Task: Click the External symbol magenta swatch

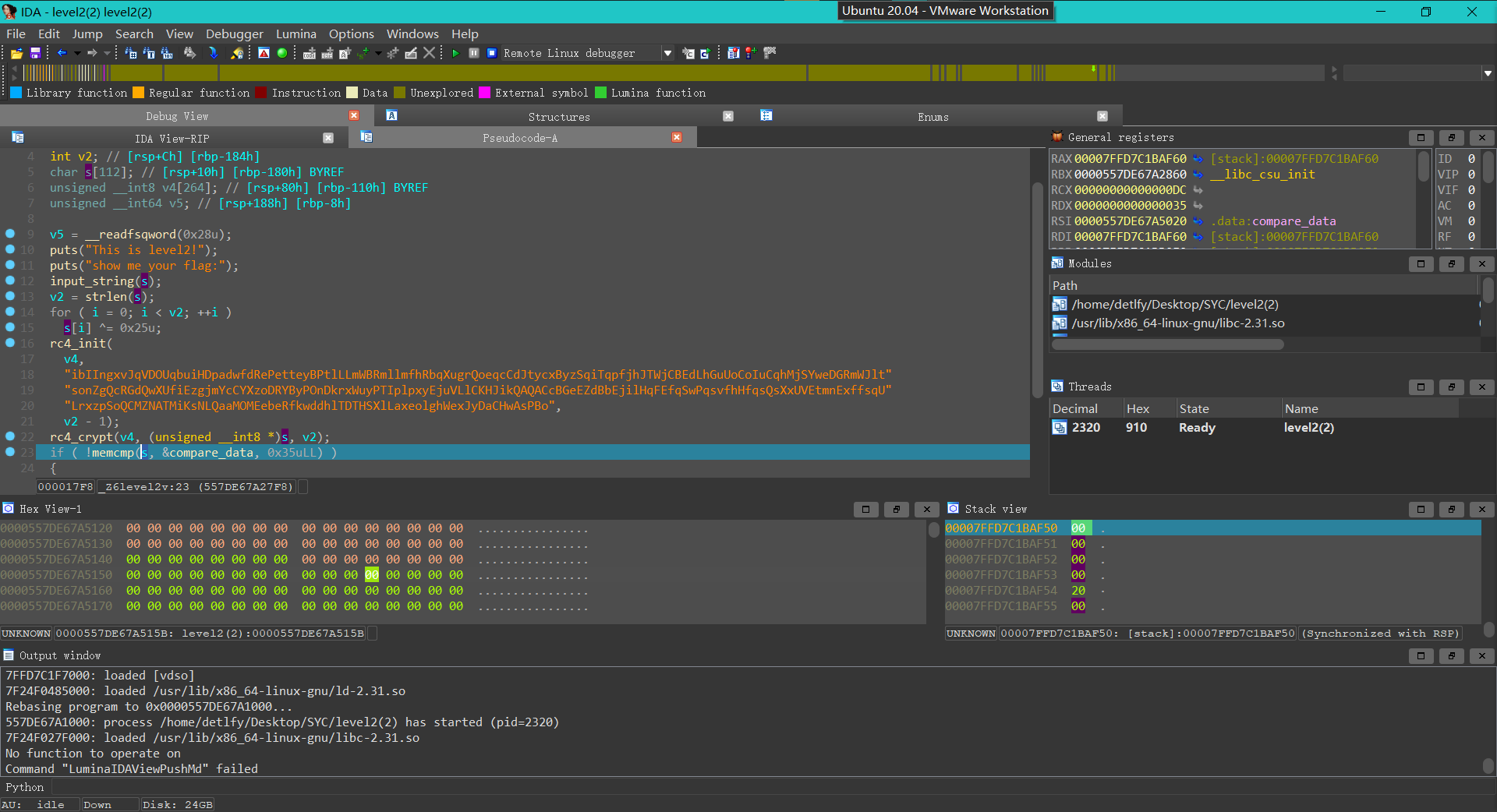Action: tap(484, 93)
